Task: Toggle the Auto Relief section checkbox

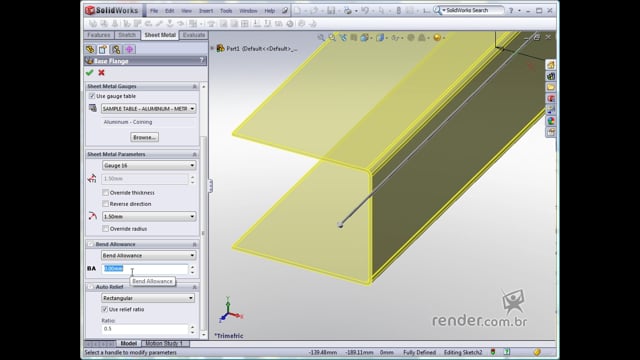Action: pyautogui.click(x=91, y=287)
